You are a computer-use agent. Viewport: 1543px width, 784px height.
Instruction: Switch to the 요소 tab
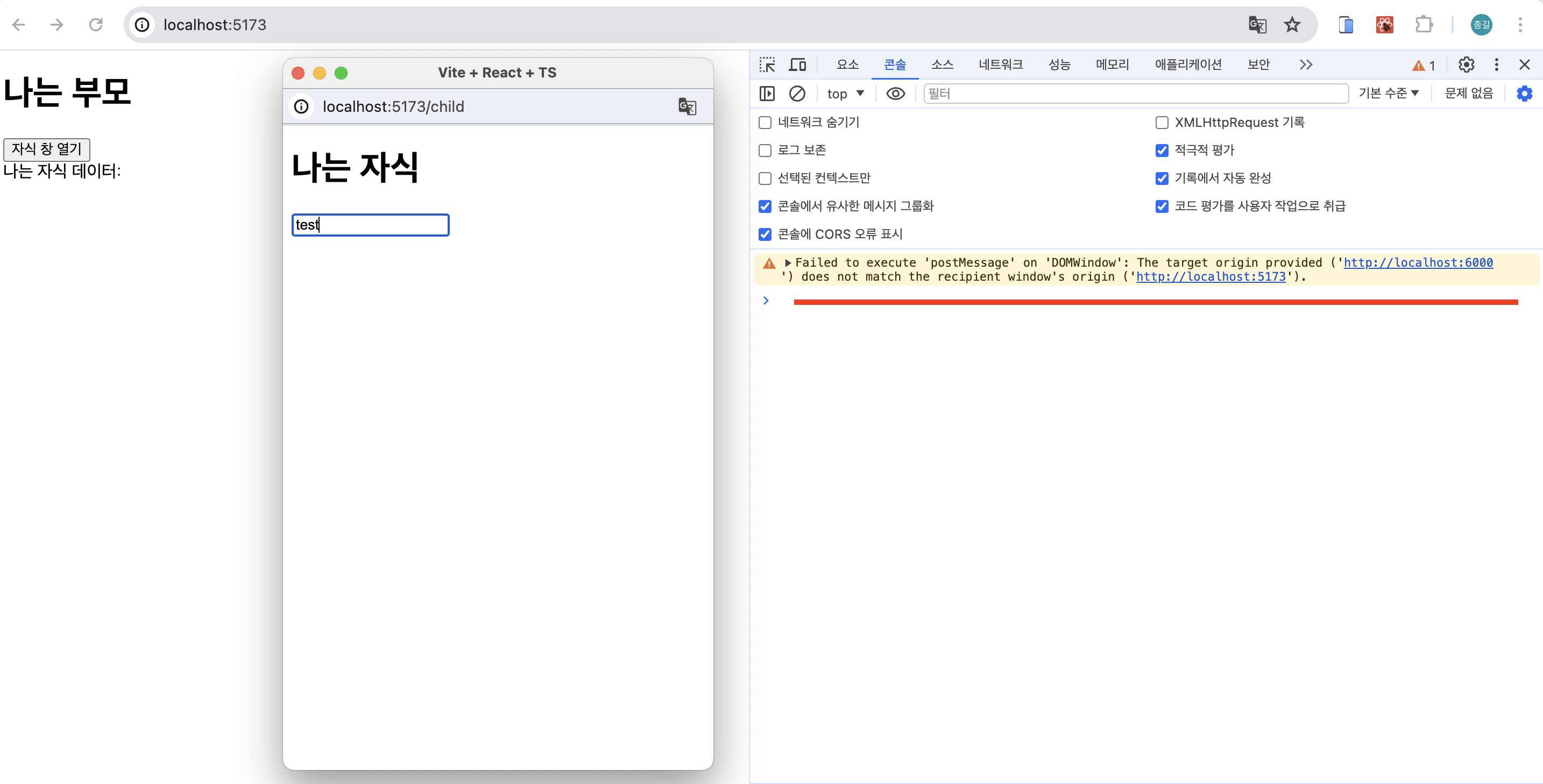point(847,65)
